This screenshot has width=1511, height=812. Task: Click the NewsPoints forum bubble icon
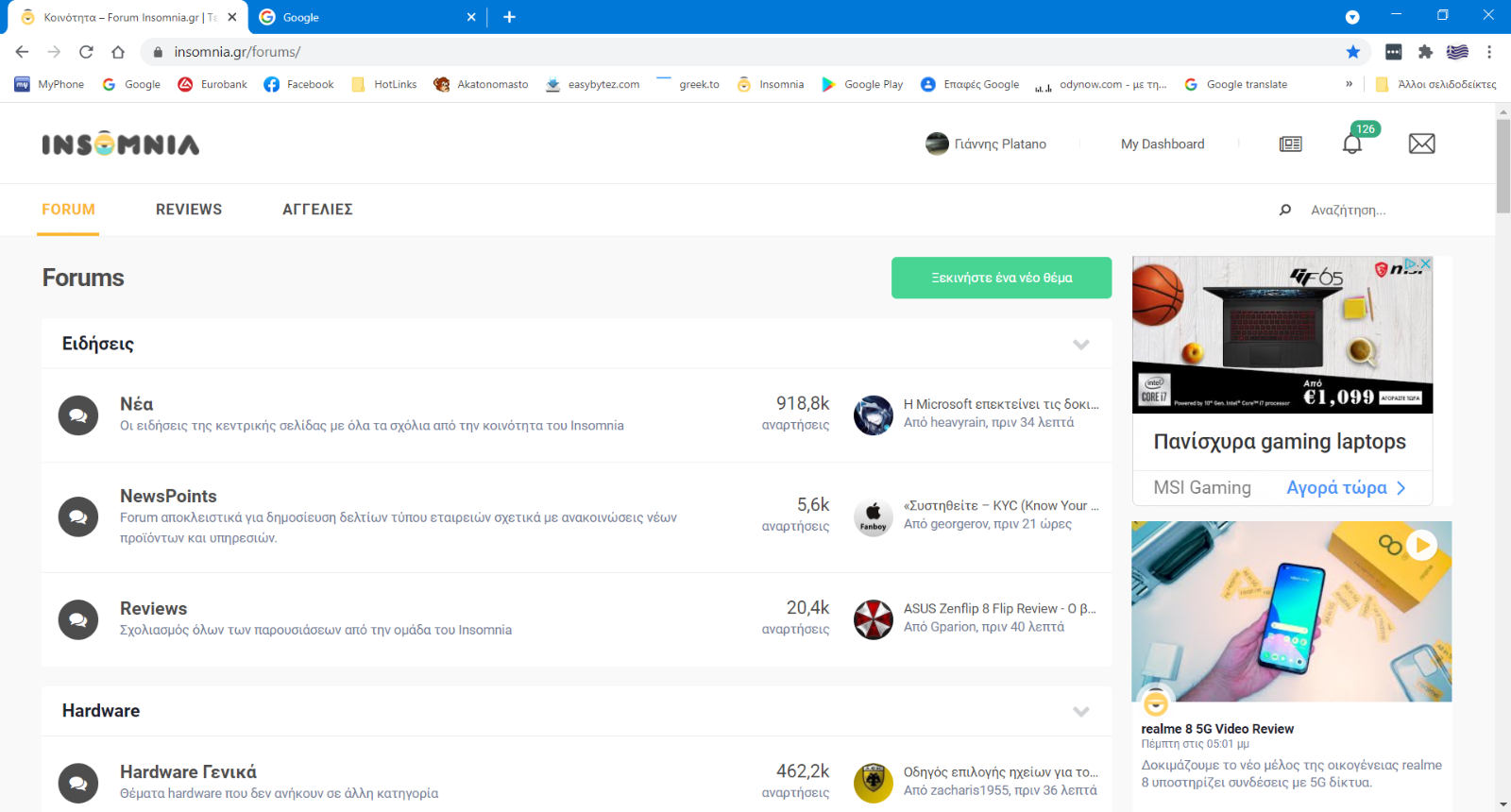click(78, 516)
